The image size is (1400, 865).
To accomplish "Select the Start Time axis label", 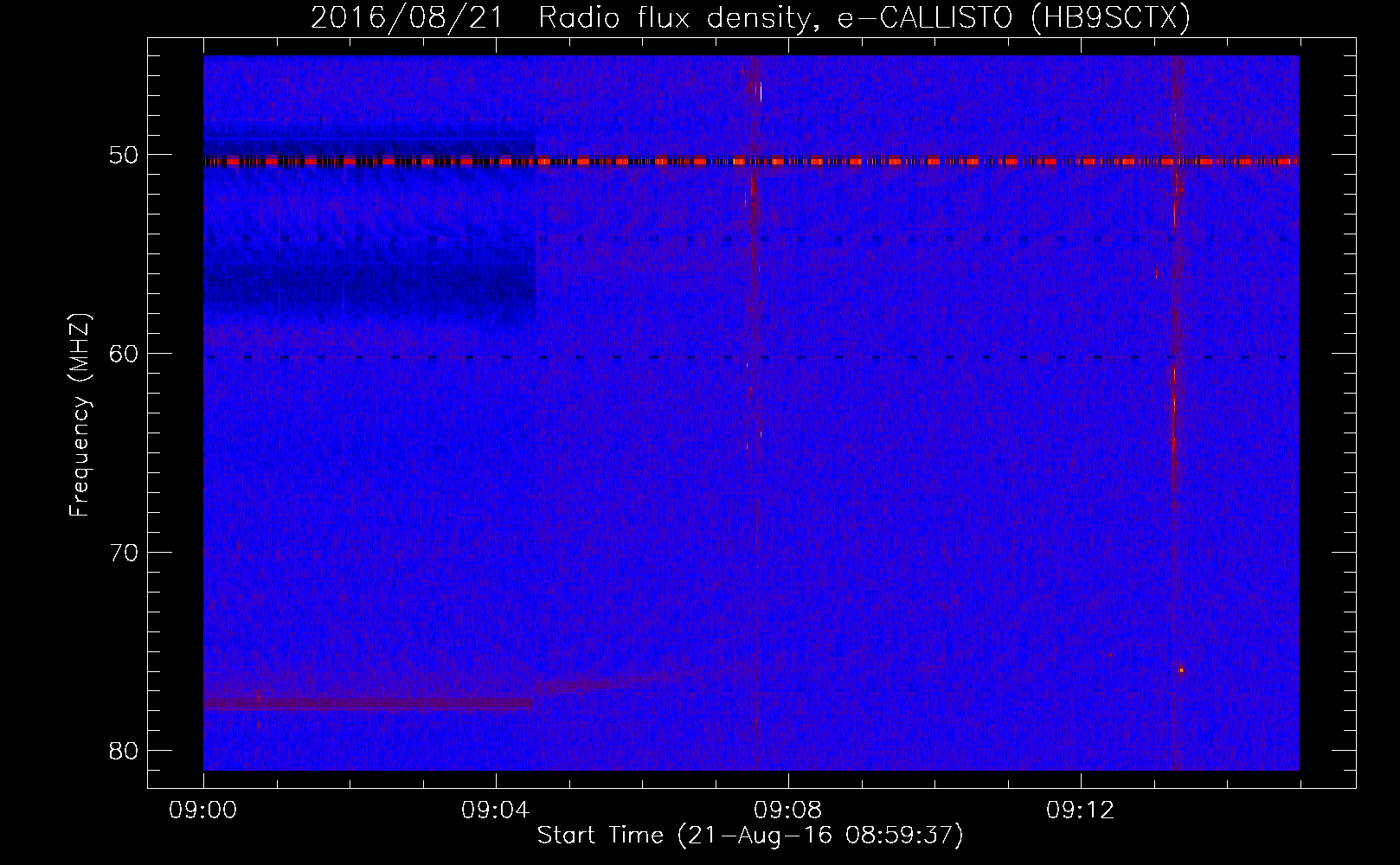I will [750, 836].
